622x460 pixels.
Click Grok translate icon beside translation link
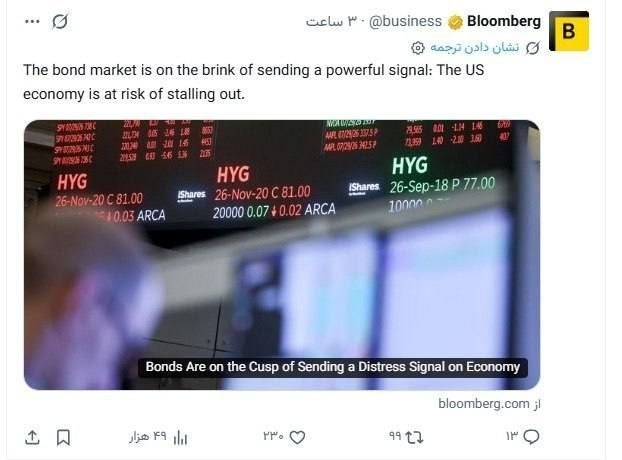click(x=533, y=48)
